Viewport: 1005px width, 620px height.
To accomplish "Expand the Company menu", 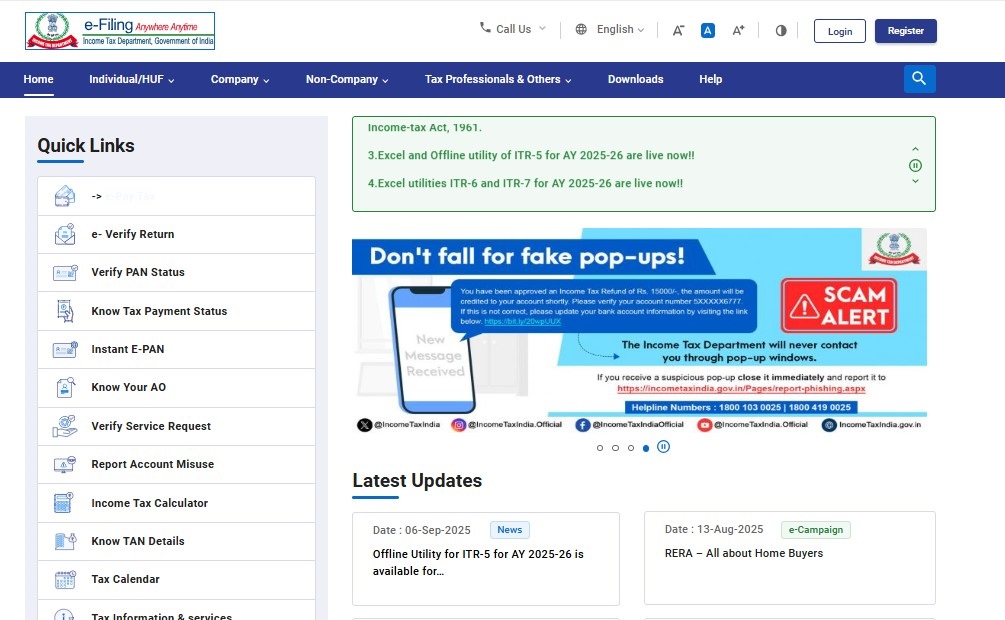I will [240, 80].
